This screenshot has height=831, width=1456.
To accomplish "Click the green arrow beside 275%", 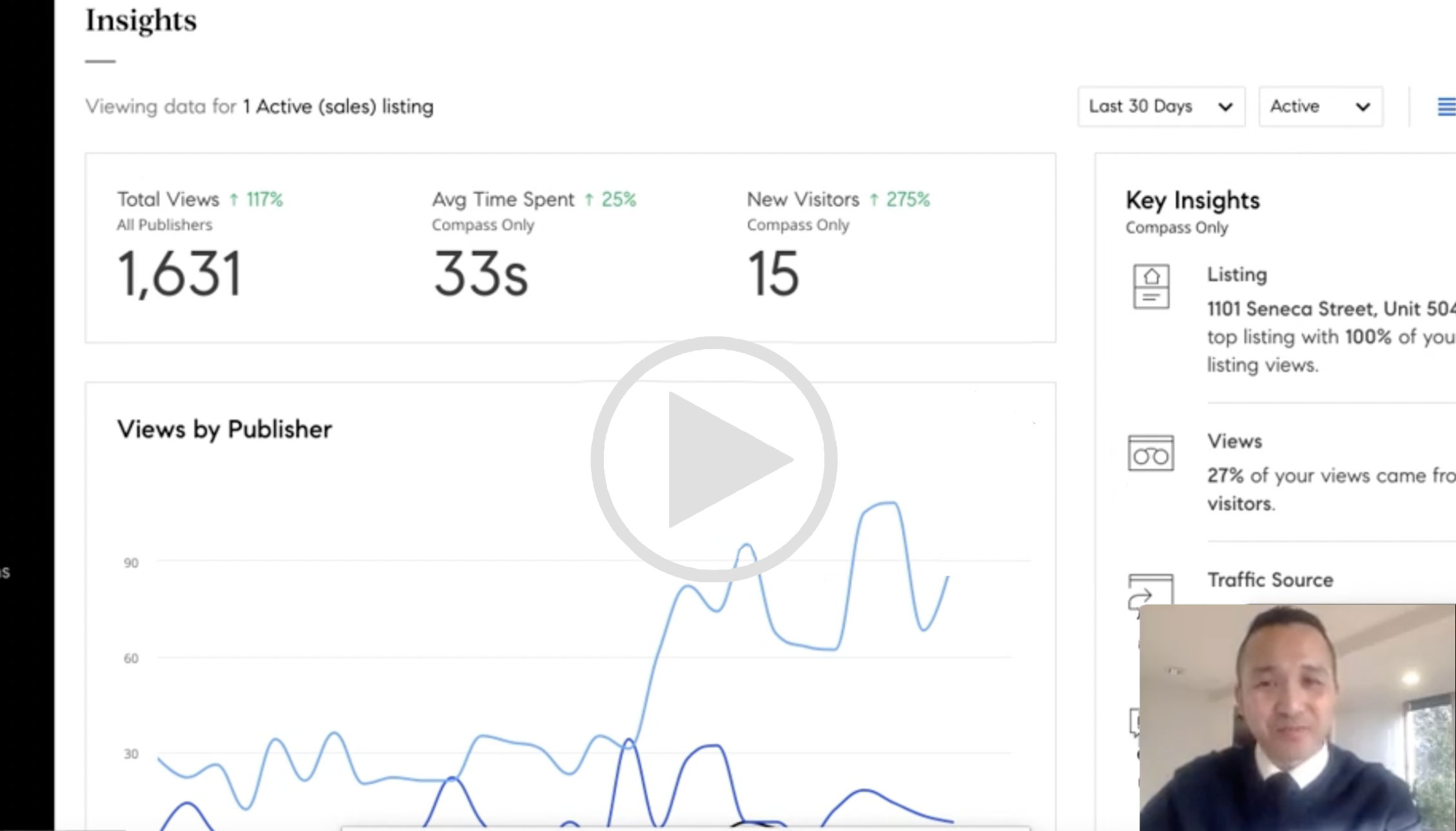I will coord(874,200).
